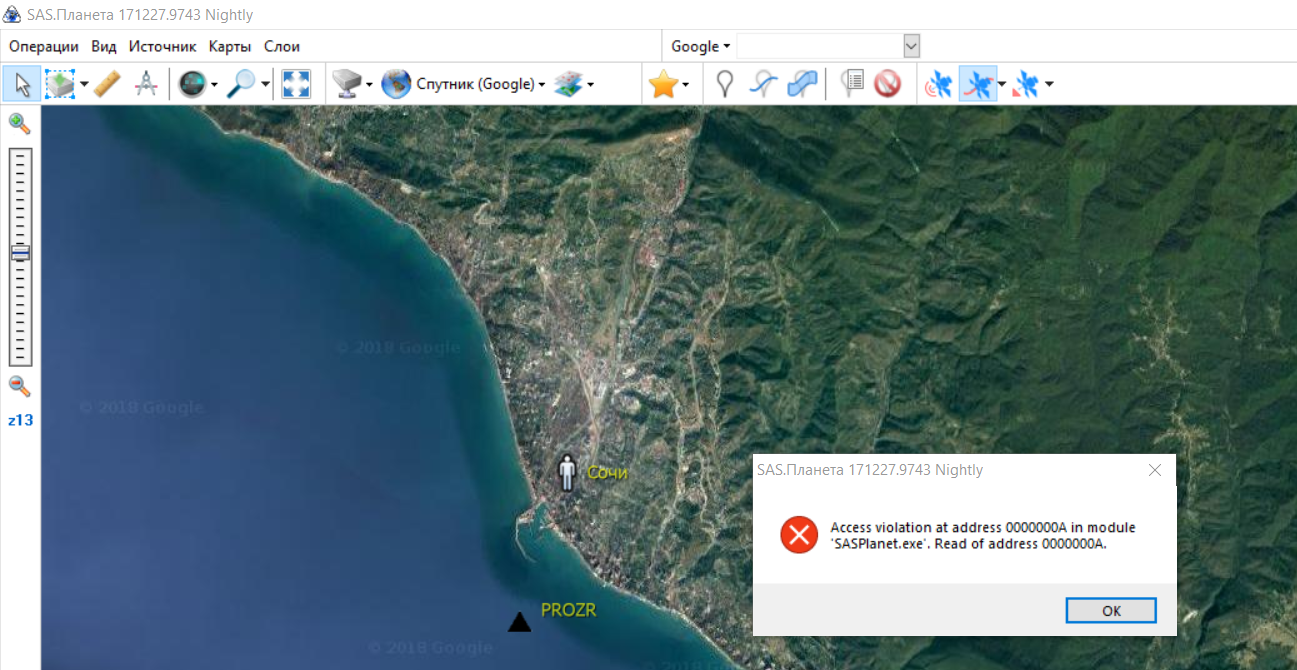Activate the arrow pointer move tool
Image resolution: width=1297 pixels, height=670 pixels.
[x=22, y=84]
